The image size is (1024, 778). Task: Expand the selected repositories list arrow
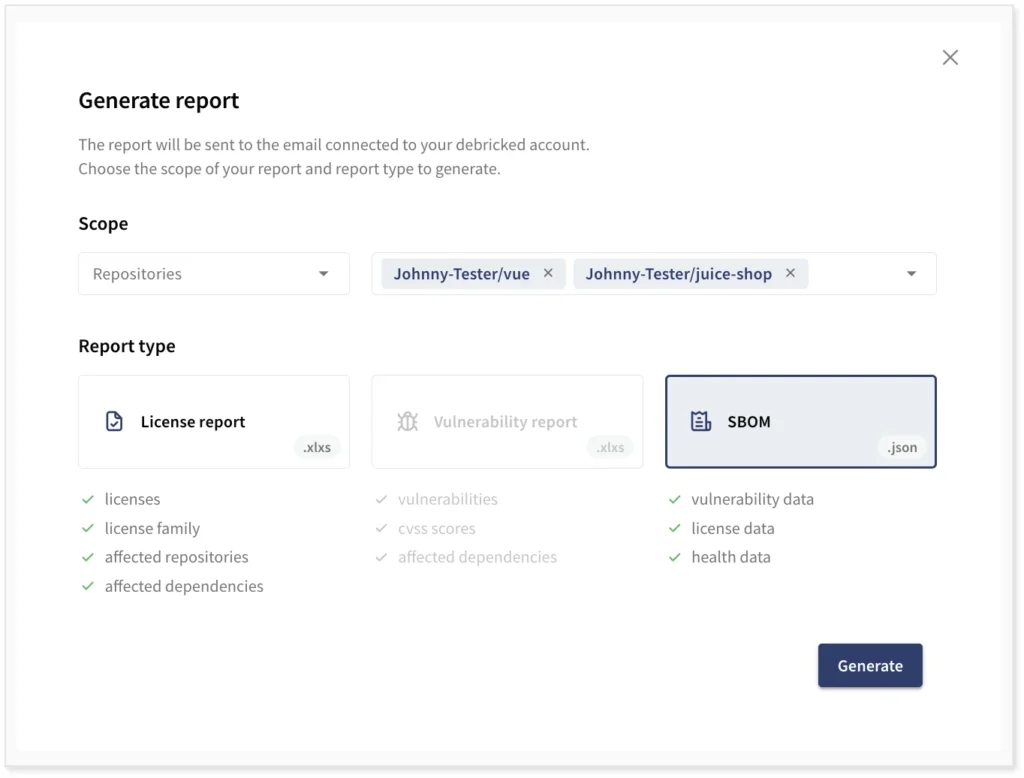pyautogui.click(x=911, y=274)
